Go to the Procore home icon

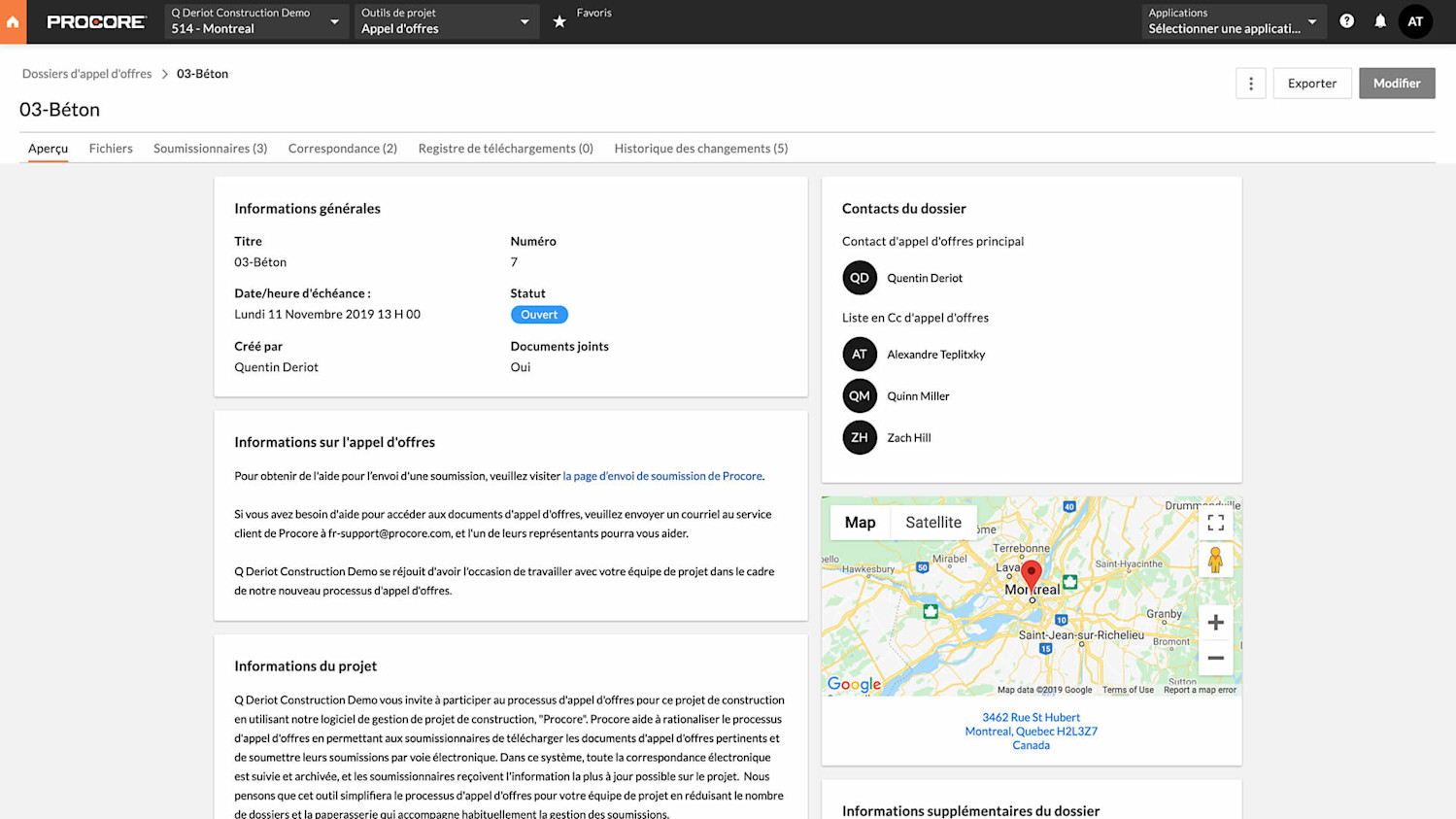13,21
